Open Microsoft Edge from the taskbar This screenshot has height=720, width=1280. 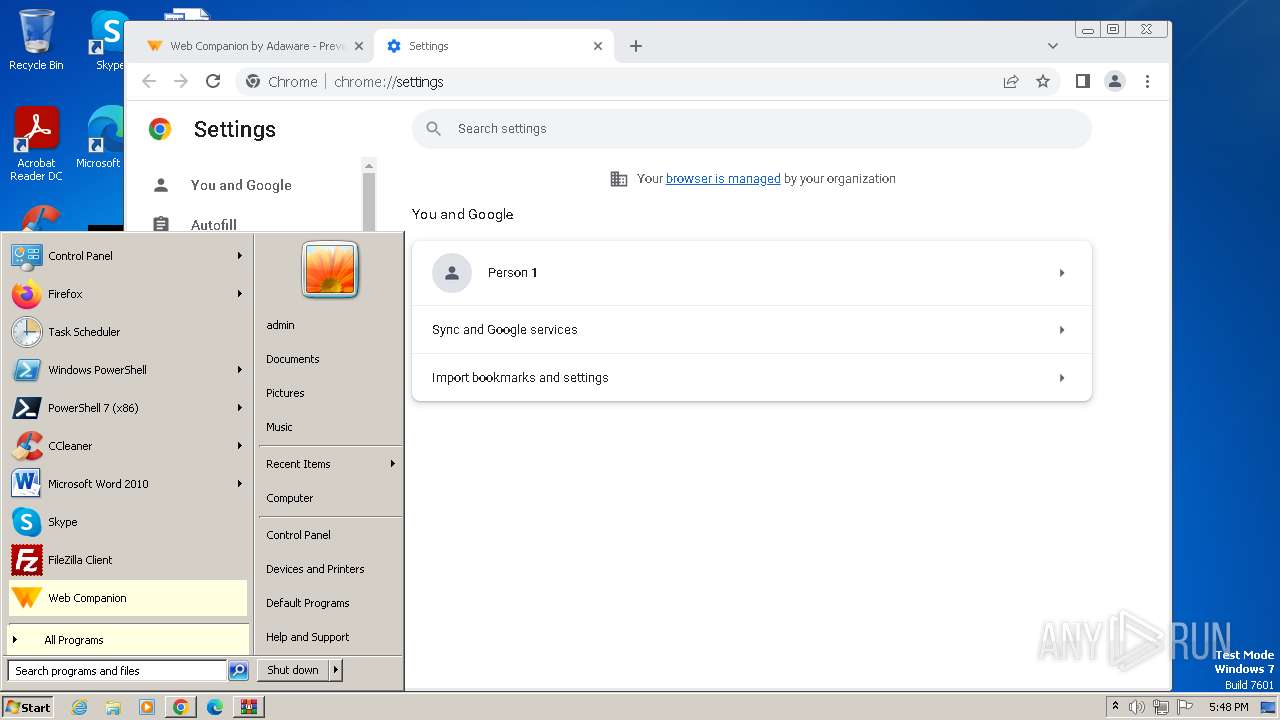click(215, 707)
